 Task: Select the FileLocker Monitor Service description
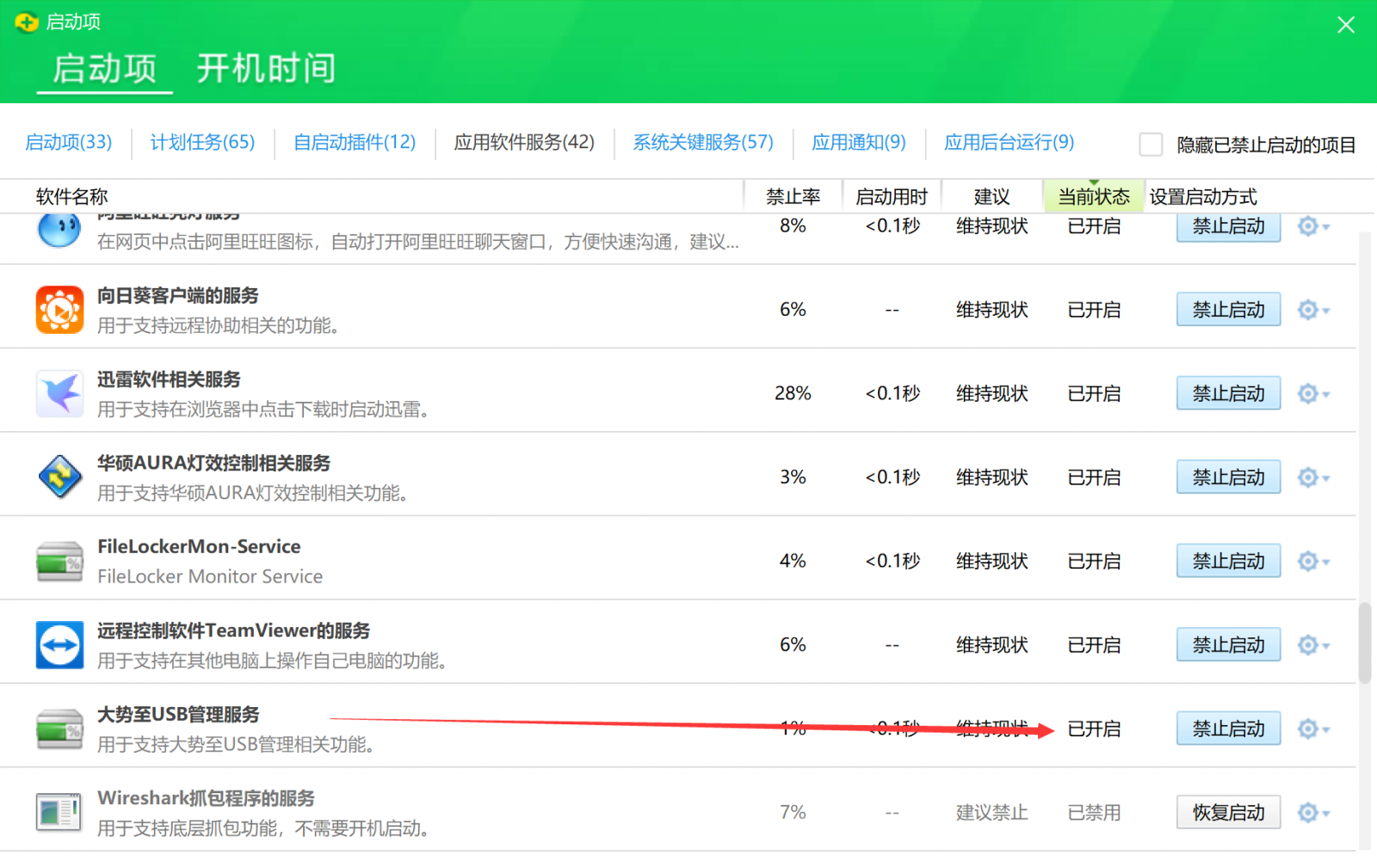pyautogui.click(x=210, y=576)
